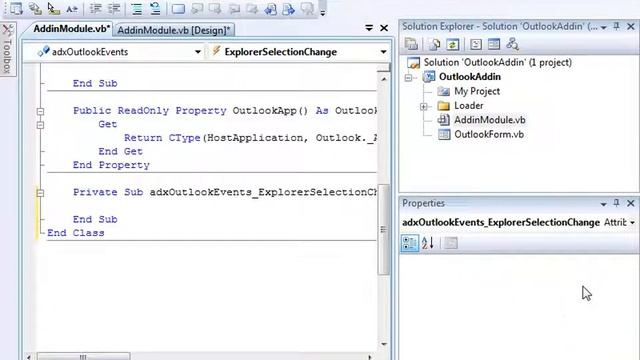640x360 pixels.
Task: Click View Class Diagram icon
Action: point(512,44)
